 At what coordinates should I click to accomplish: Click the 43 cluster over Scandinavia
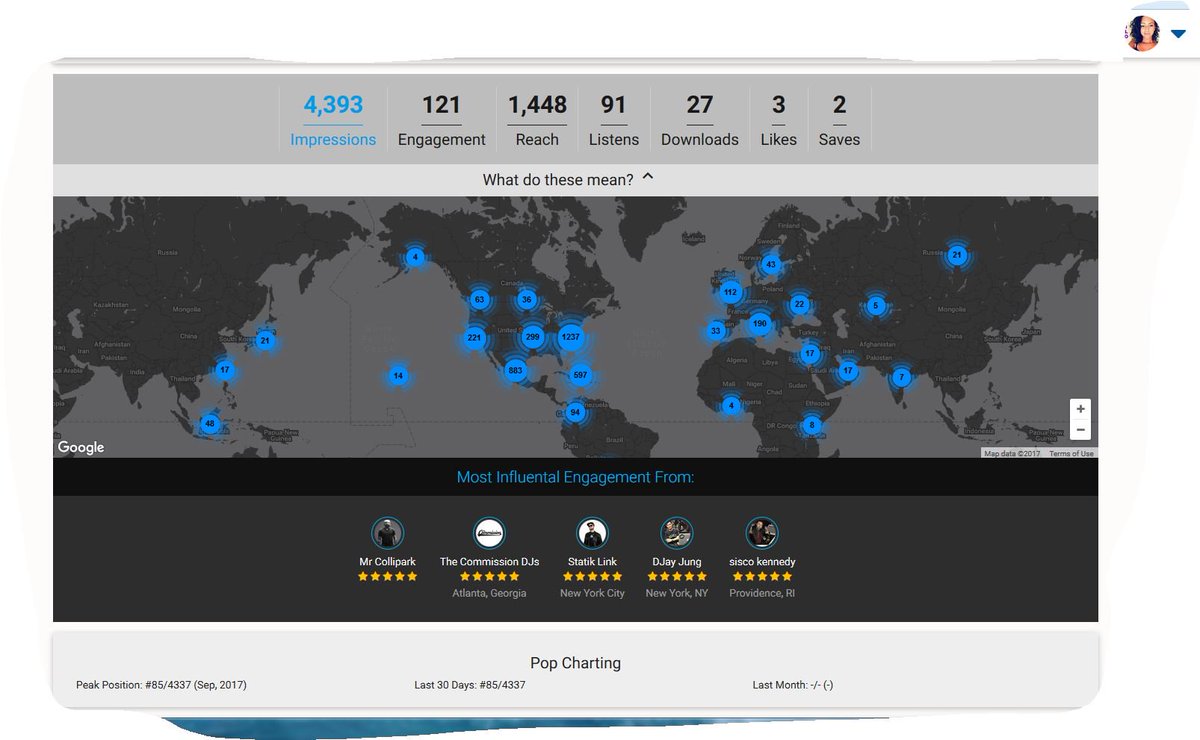pos(770,265)
